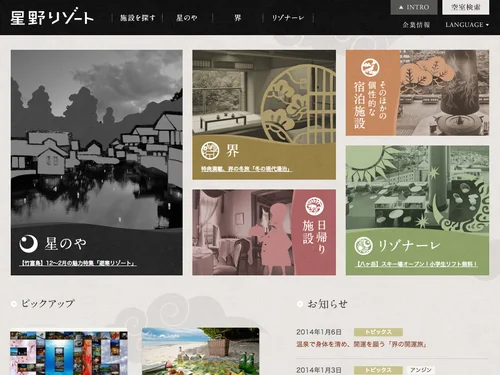Open そのほかの個性的な宿泊施設 panel
Screen dimensions: 500x375
[x=417, y=93]
